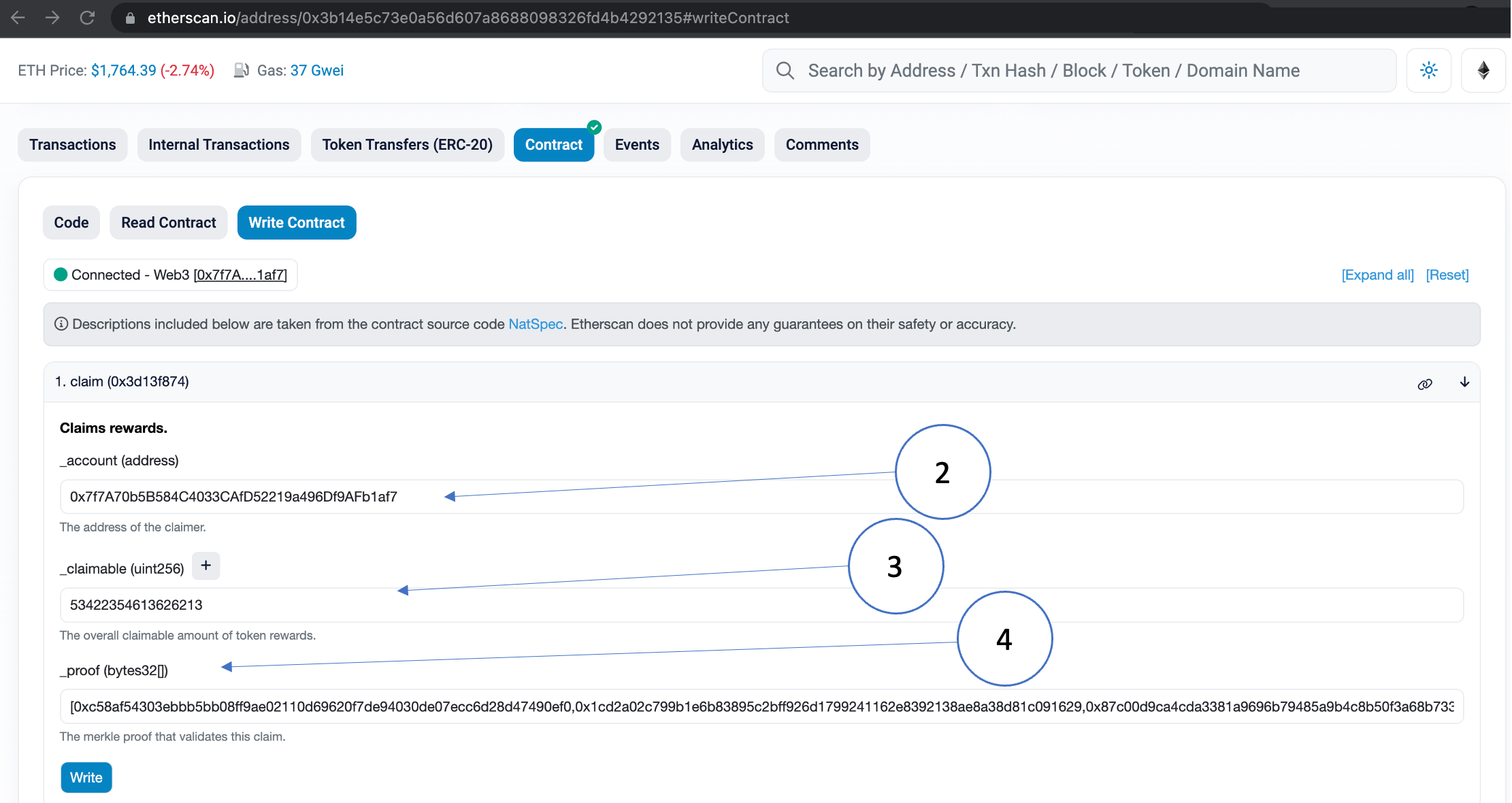Click the search magnifier icon
Screen dimensions: 1512x803
[x=785, y=71]
